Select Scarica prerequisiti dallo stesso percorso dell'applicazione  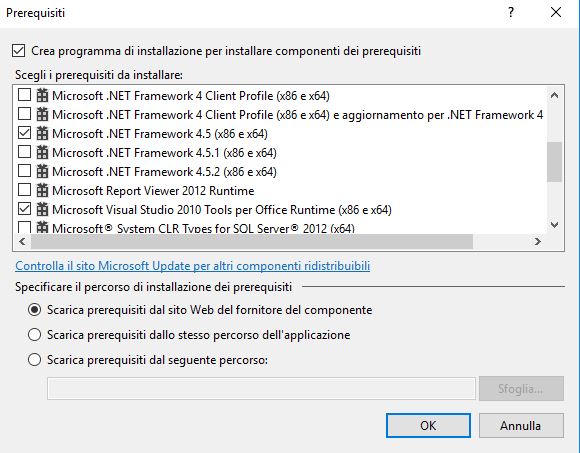34,335
